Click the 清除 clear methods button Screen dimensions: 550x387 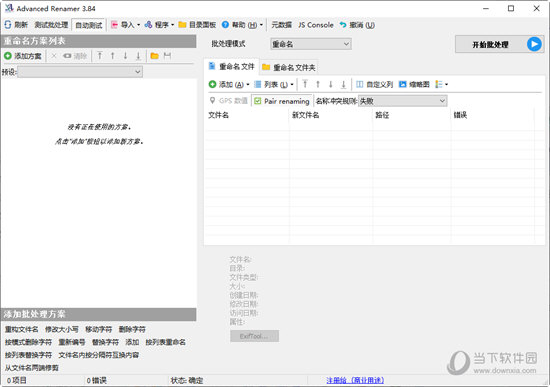[75, 56]
